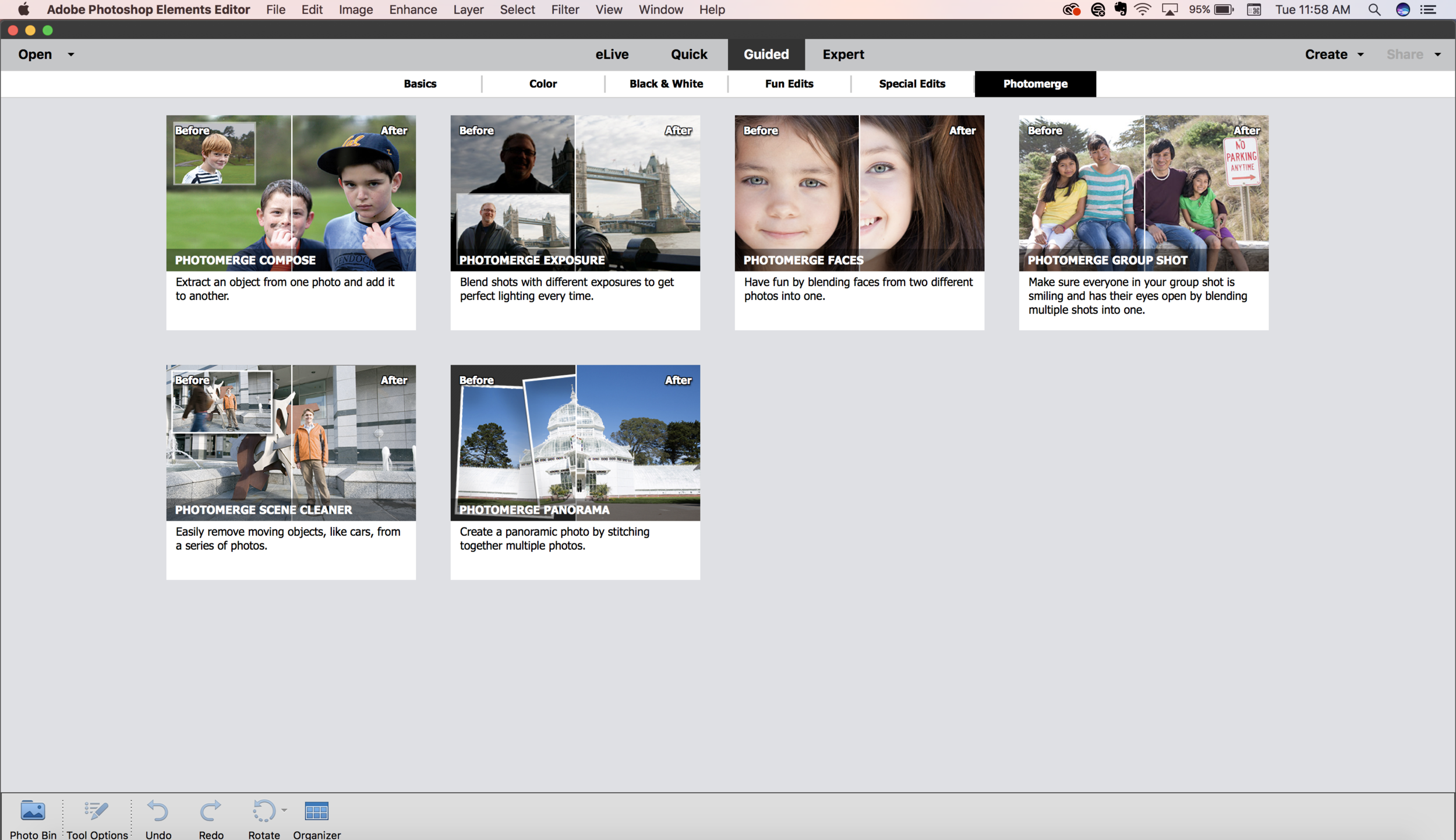The image size is (1456, 840).
Task: Open the Photo Bin panel
Action: pyautogui.click(x=33, y=818)
